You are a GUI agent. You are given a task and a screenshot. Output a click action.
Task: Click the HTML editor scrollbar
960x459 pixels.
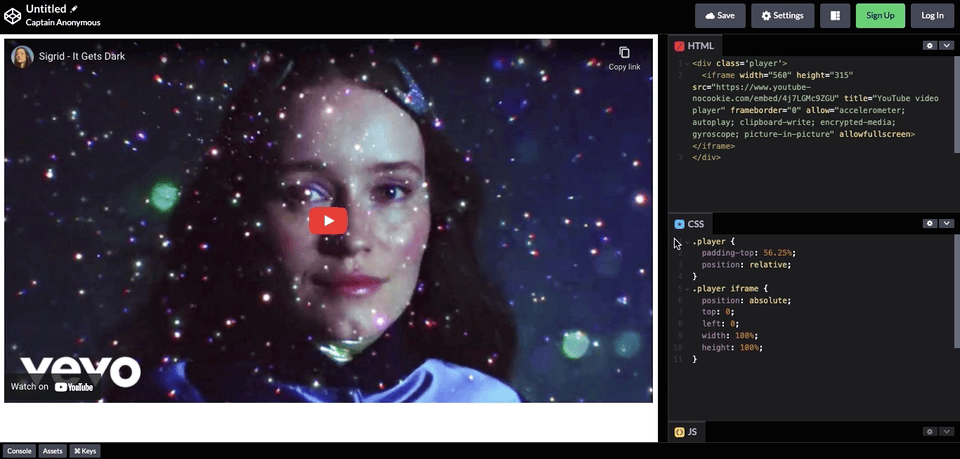click(x=957, y=104)
